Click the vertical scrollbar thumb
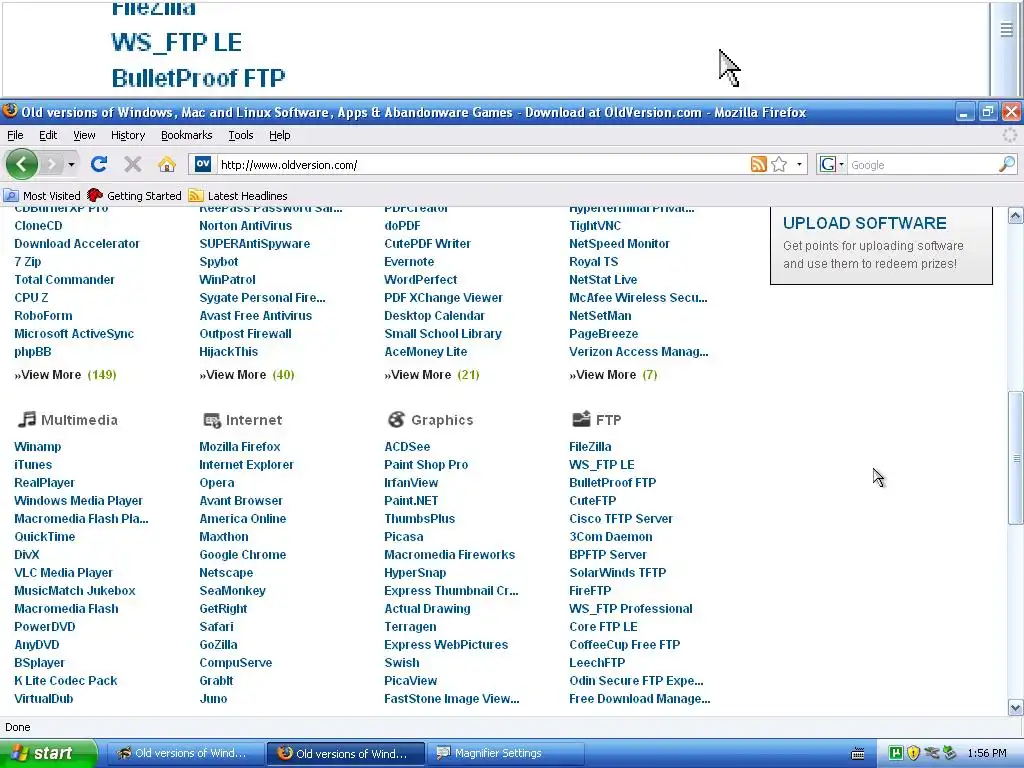Screen dimensions: 1024x768 (1016, 457)
